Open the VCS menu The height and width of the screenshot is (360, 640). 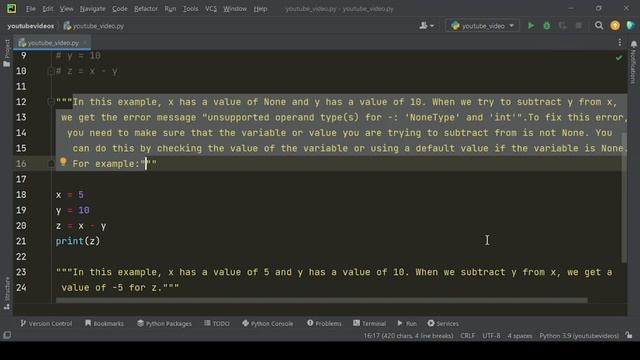(211, 9)
